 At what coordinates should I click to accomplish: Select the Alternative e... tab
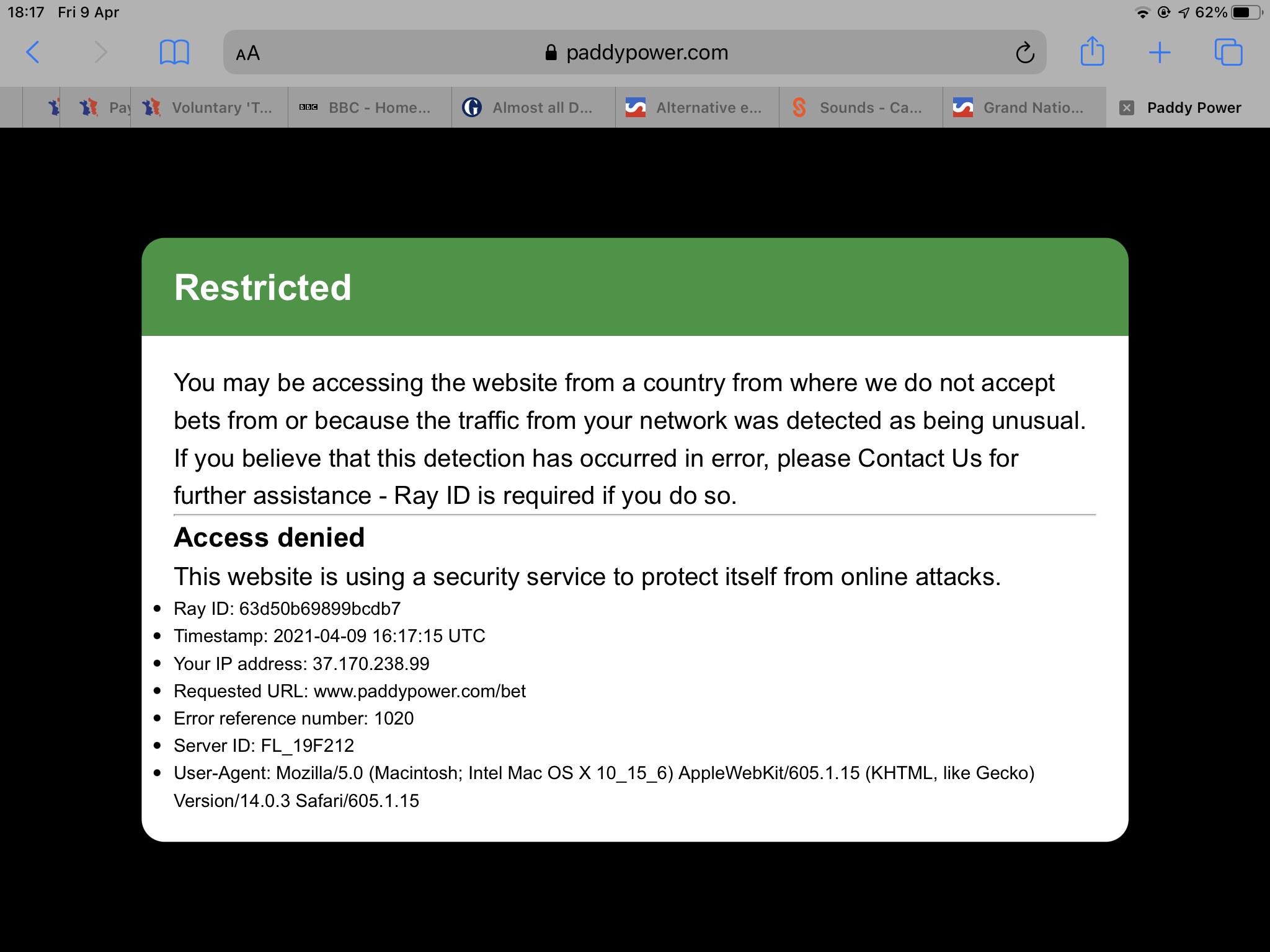click(x=697, y=108)
